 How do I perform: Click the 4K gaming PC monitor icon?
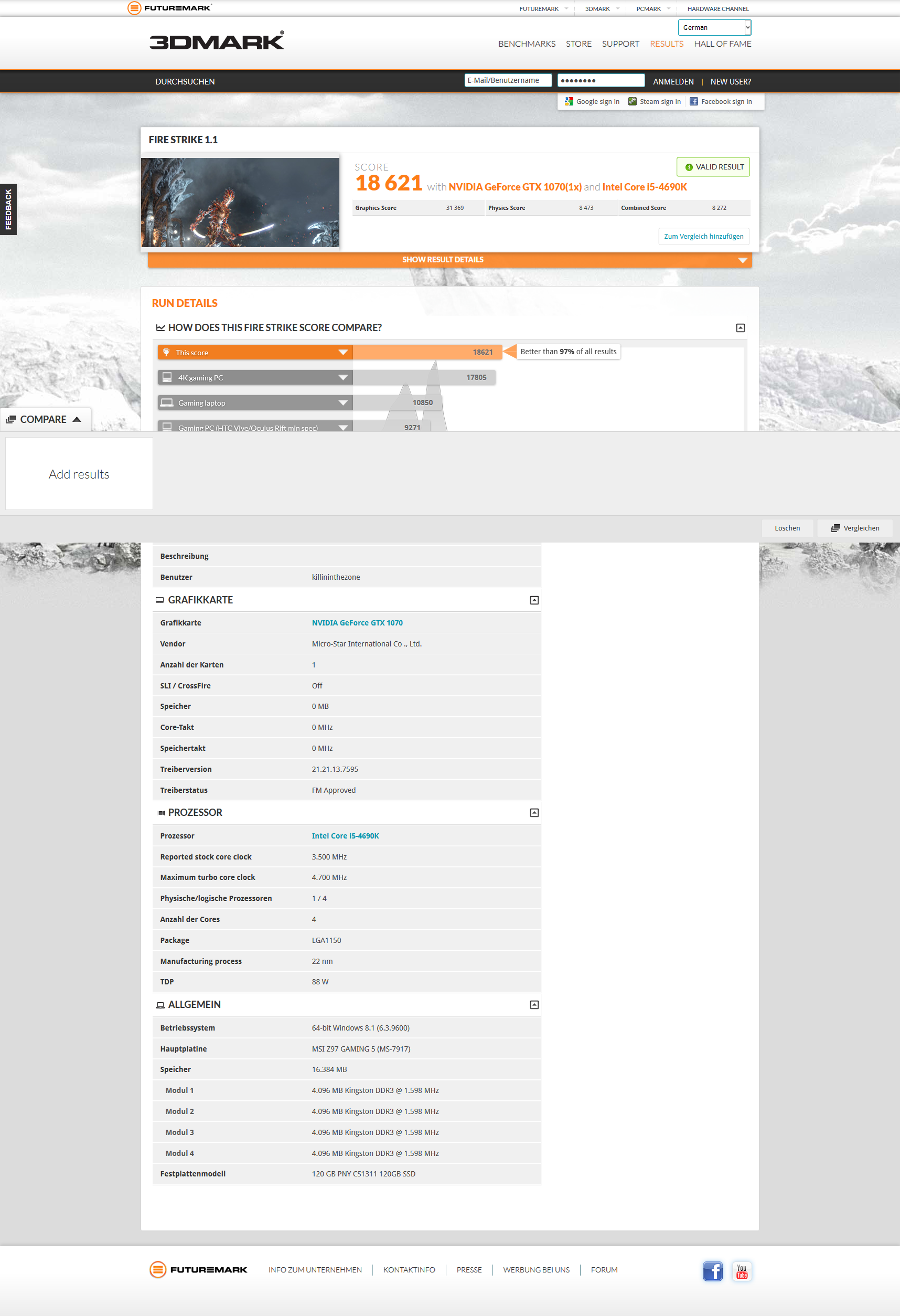coord(167,377)
